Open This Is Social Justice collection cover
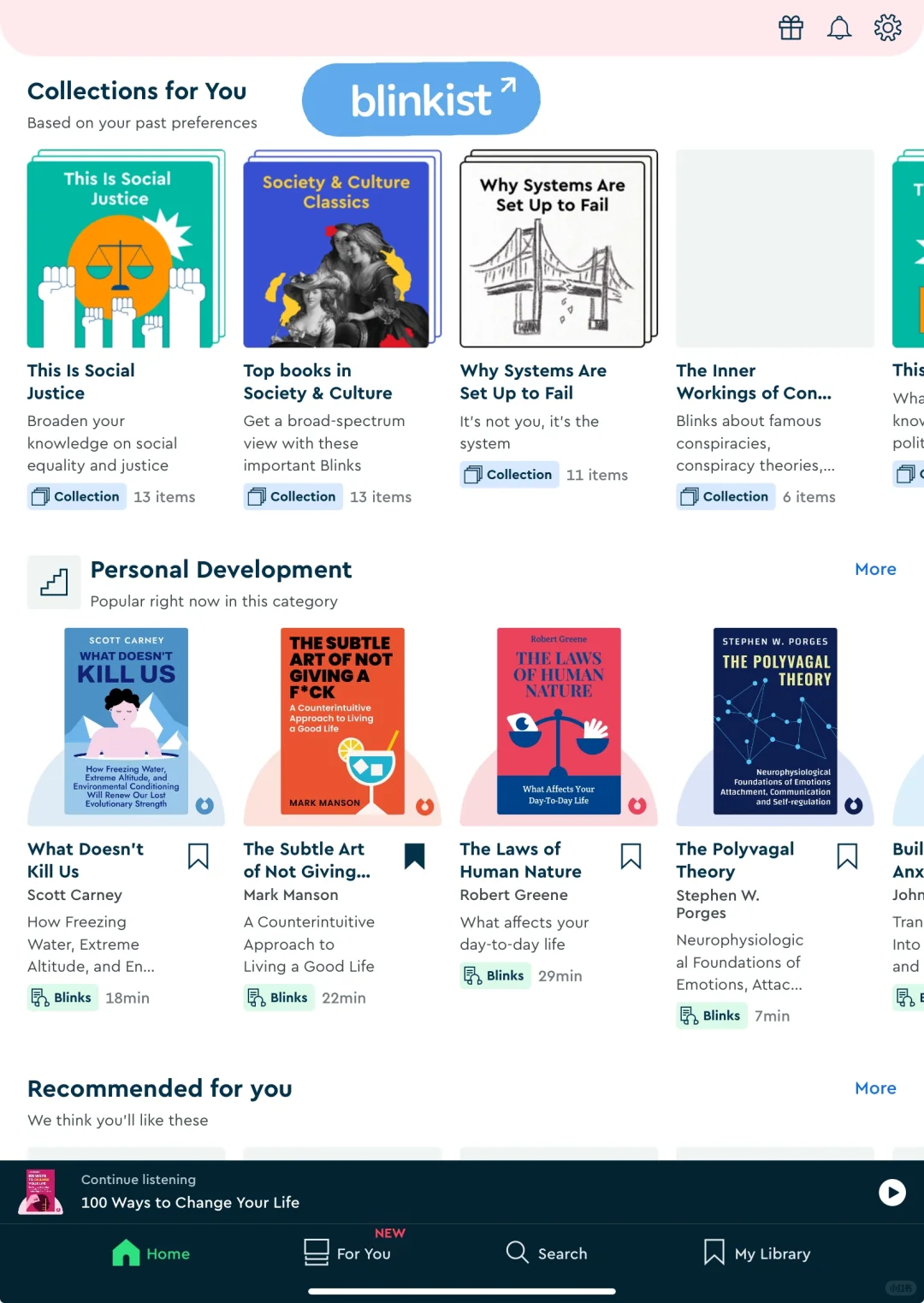This screenshot has width=924, height=1303. tap(126, 249)
